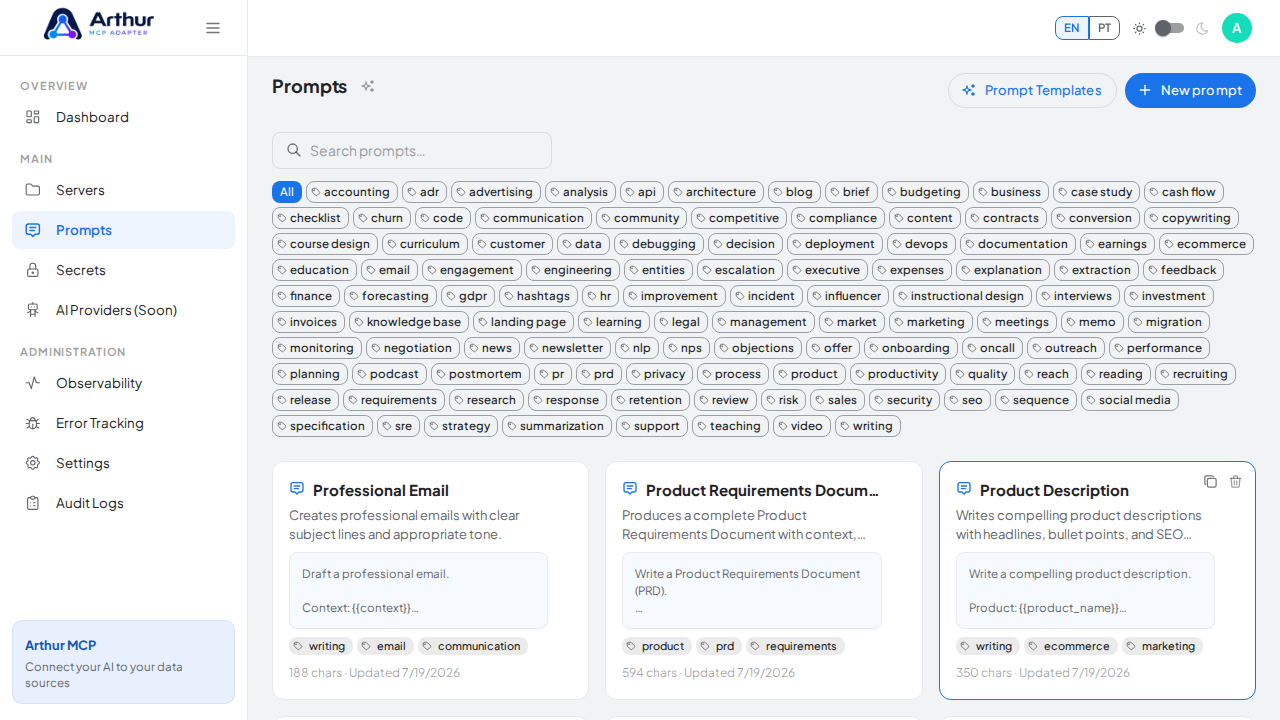Click the 'Draft a professional email.' preview text
Viewport: 1280px width, 720px height.
[x=375, y=574]
